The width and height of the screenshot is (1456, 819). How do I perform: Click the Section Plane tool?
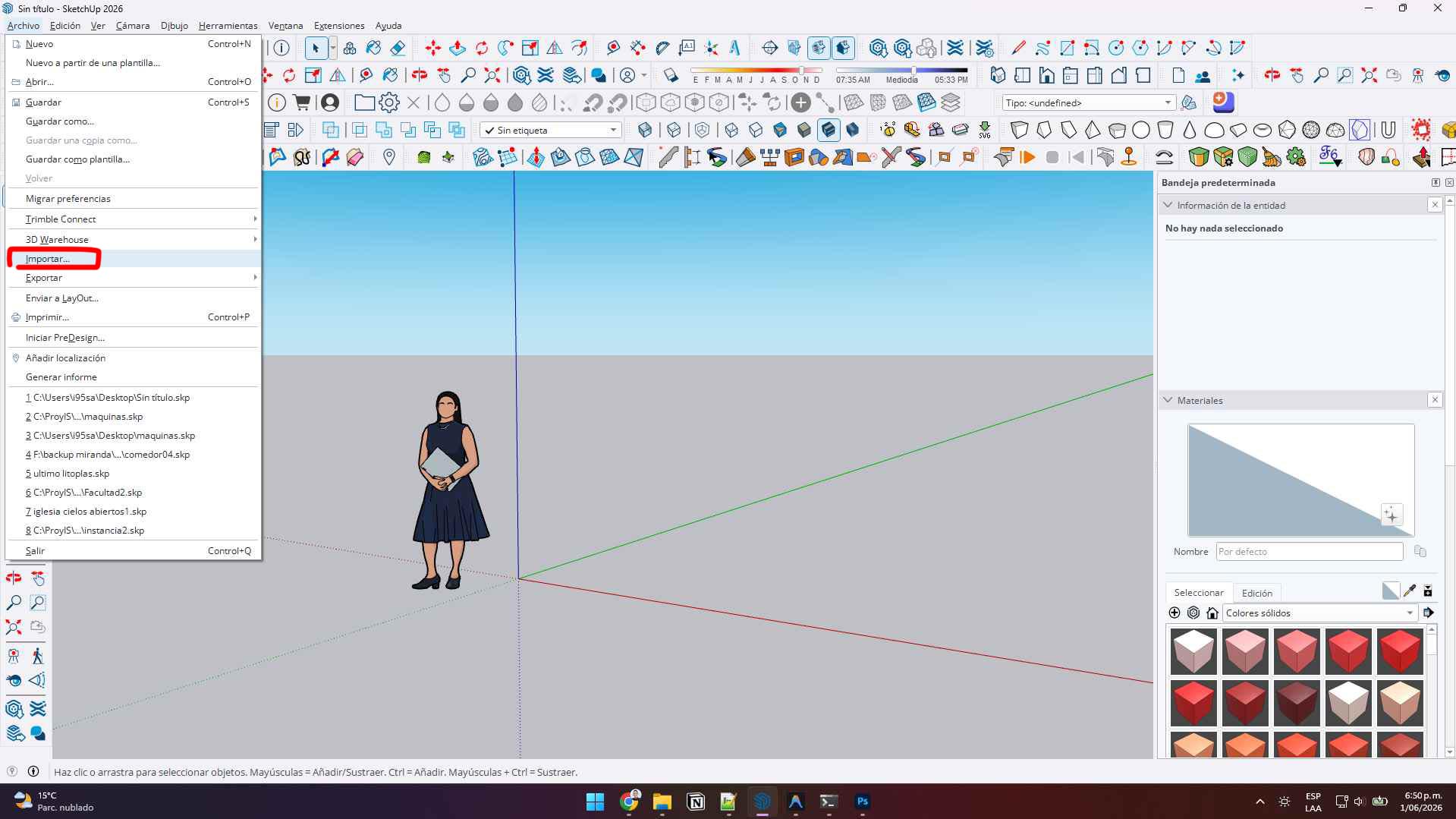pos(770,48)
